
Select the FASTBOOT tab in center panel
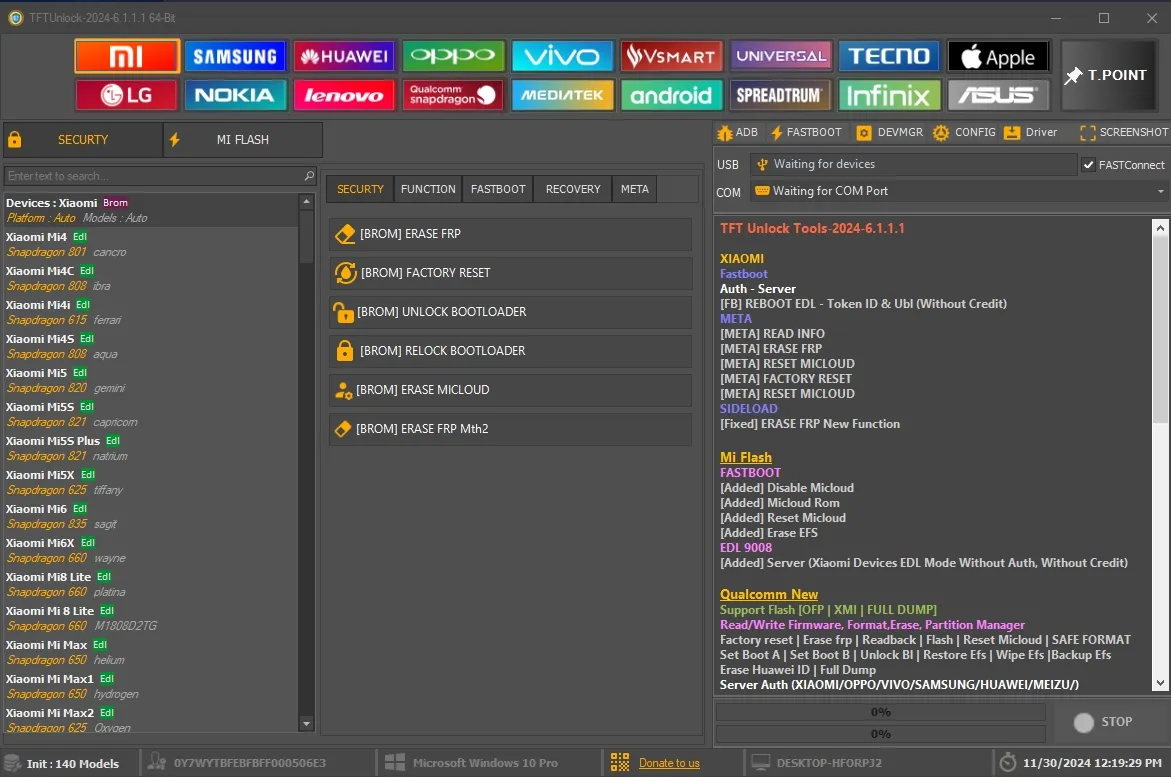[498, 189]
